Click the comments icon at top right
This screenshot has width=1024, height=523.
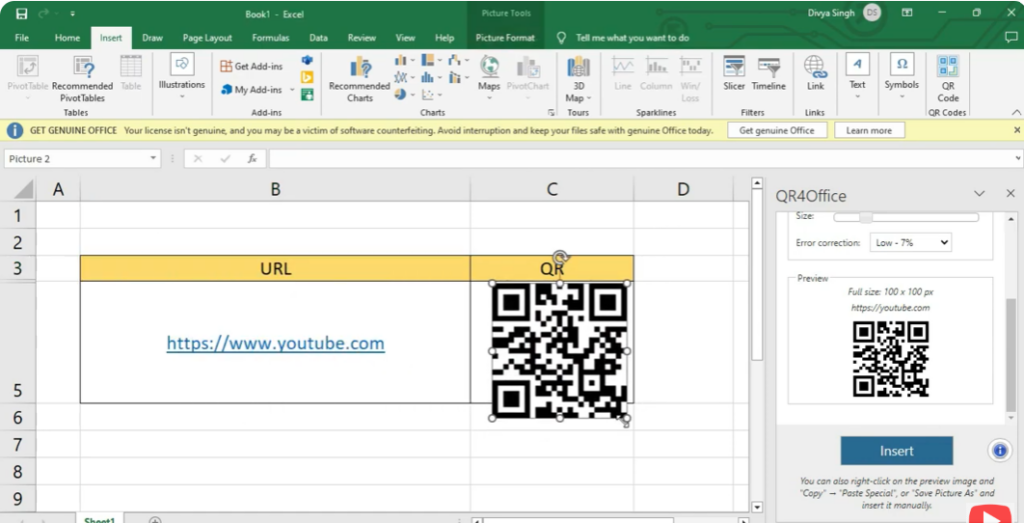(1012, 38)
